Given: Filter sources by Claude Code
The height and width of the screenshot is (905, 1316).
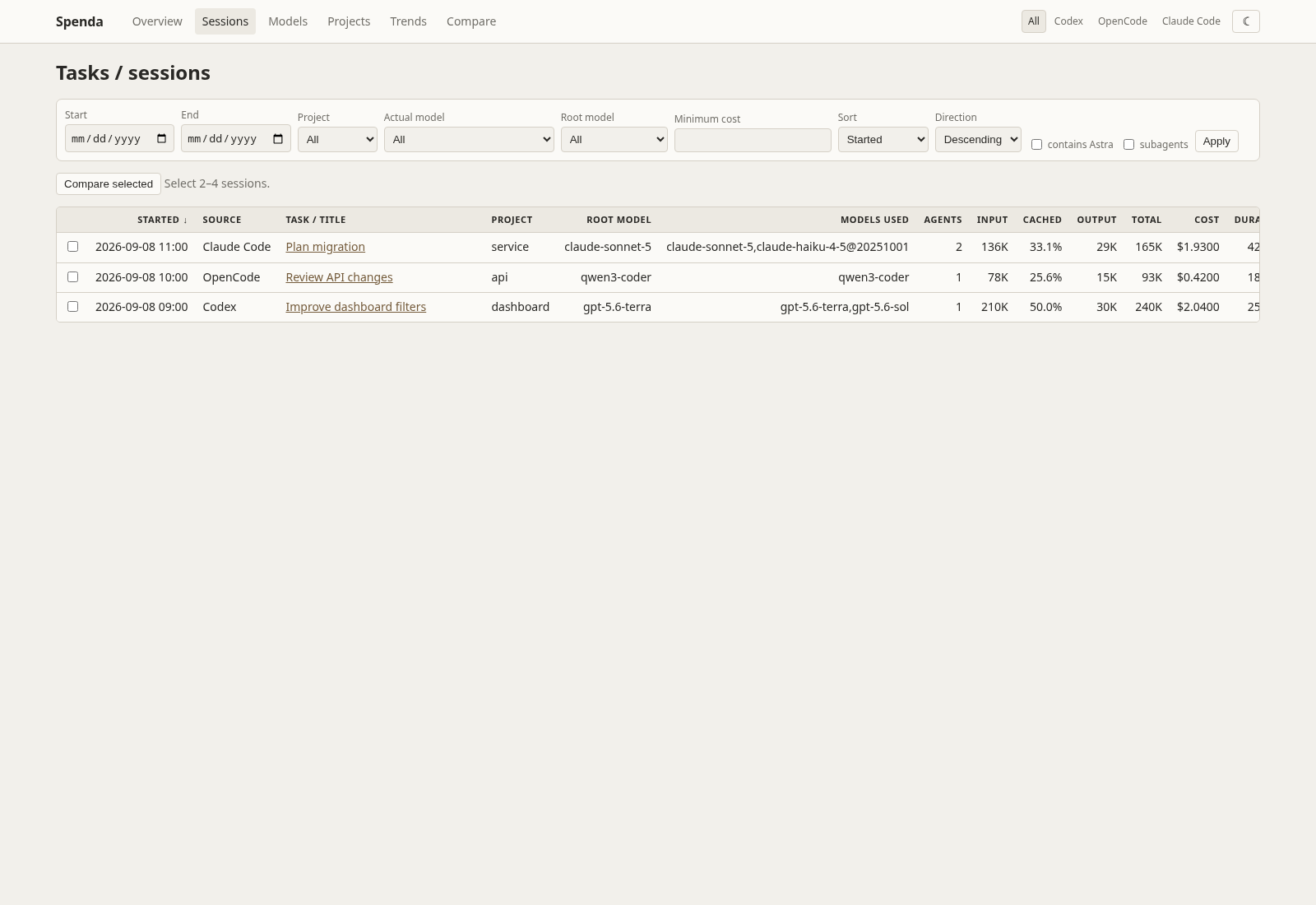Looking at the screenshot, I should (1191, 21).
